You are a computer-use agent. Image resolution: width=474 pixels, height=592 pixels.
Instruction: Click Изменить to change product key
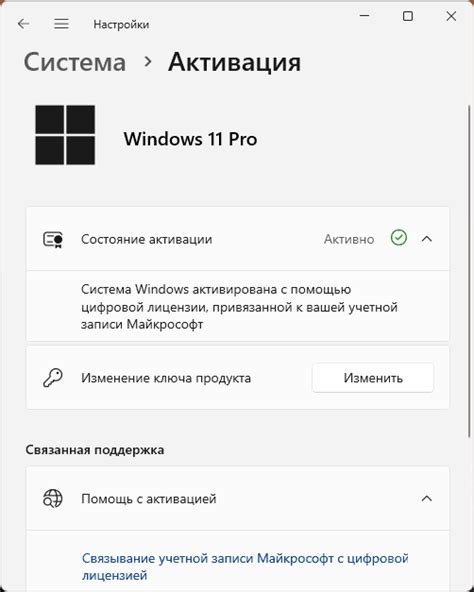pyautogui.click(x=373, y=378)
